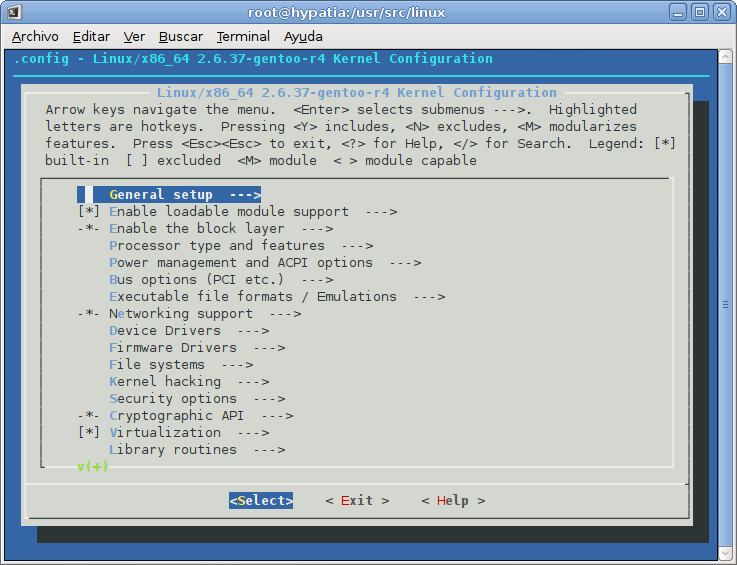Open Networking support entry
737x565 pixels.
[205, 314]
